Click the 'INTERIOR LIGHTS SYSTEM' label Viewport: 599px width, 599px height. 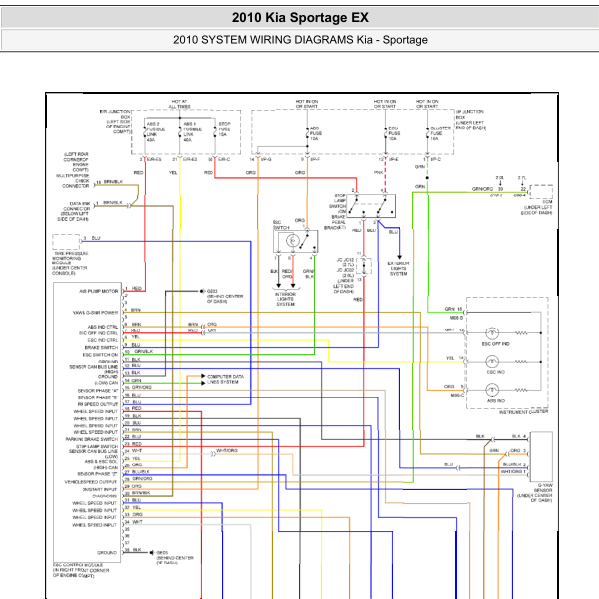(285, 300)
